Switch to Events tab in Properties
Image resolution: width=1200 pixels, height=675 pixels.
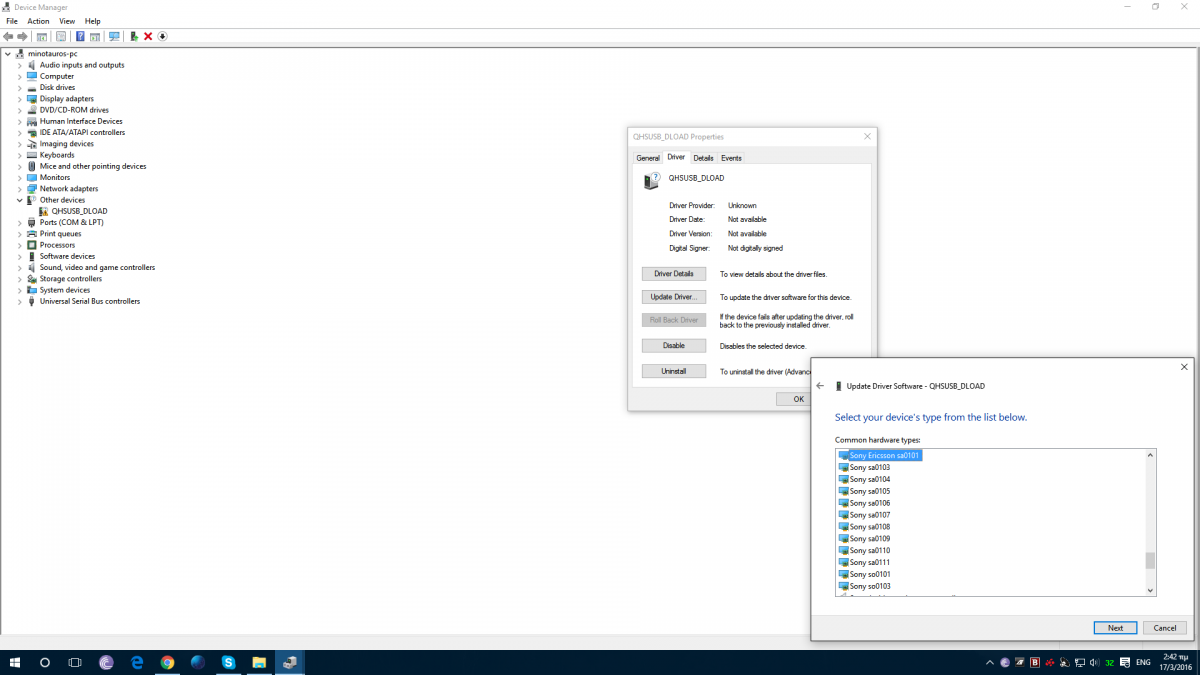point(731,158)
